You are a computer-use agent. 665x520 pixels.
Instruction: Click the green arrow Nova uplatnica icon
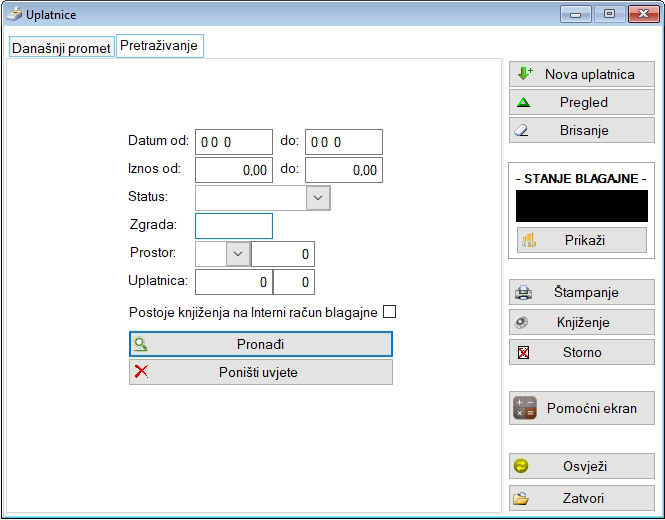[x=524, y=74]
